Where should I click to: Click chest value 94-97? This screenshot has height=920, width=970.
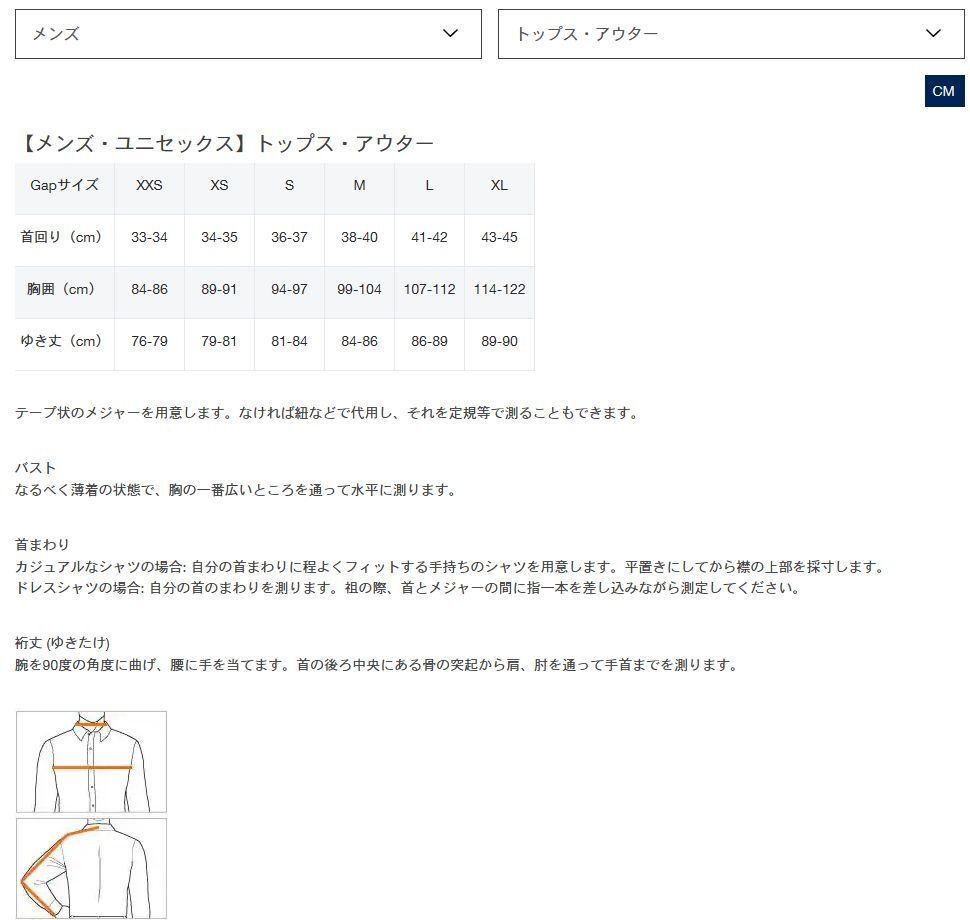(x=289, y=289)
